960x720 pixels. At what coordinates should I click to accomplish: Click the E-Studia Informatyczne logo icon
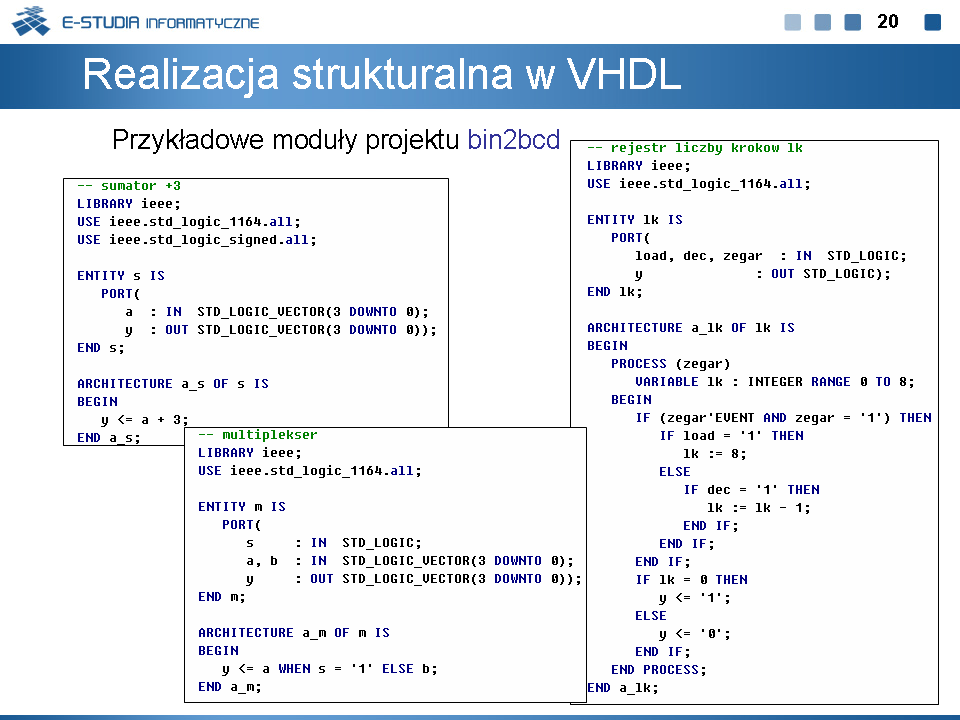(31, 21)
